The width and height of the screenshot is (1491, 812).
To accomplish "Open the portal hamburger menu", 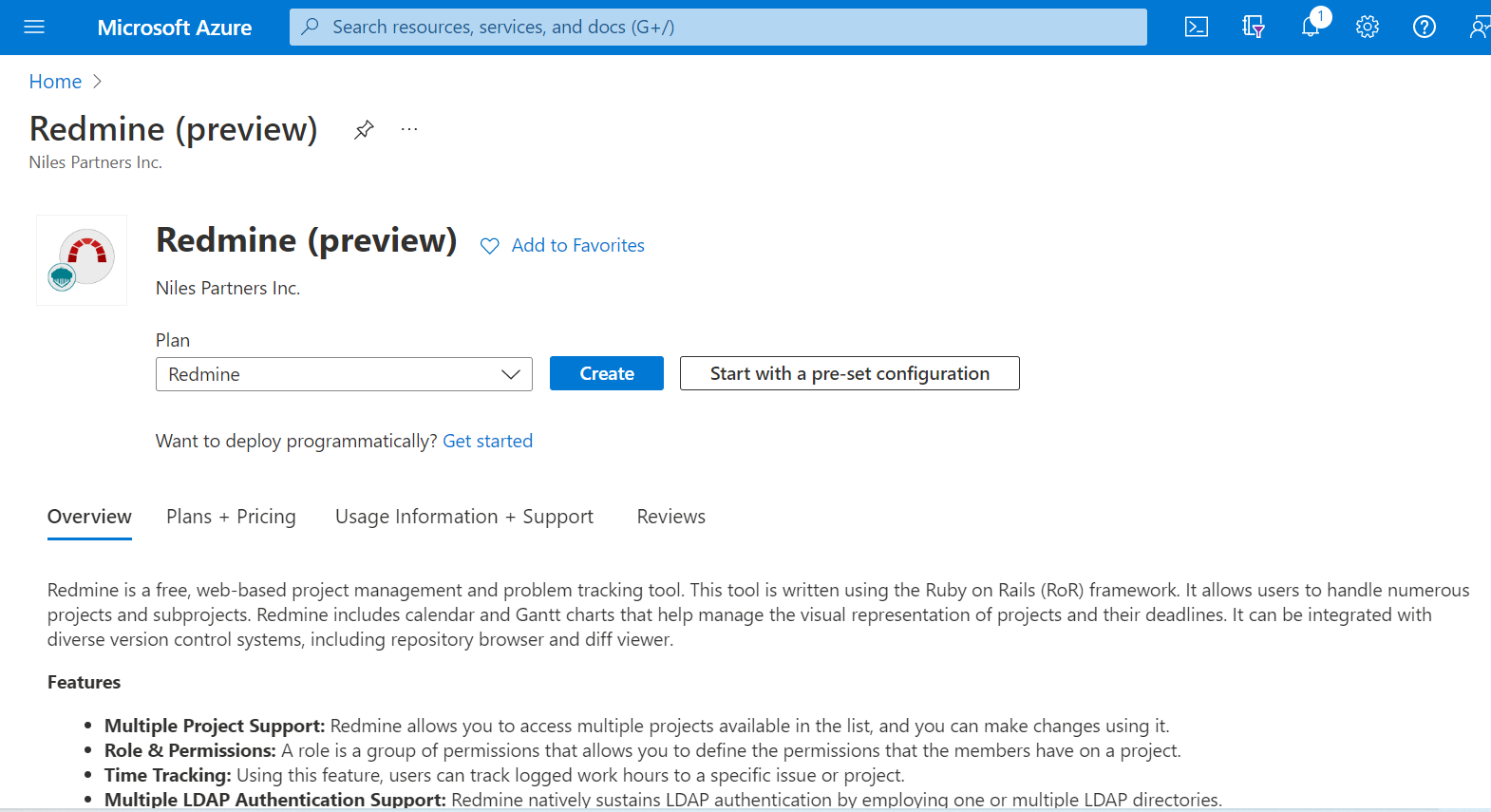I will [x=34, y=27].
